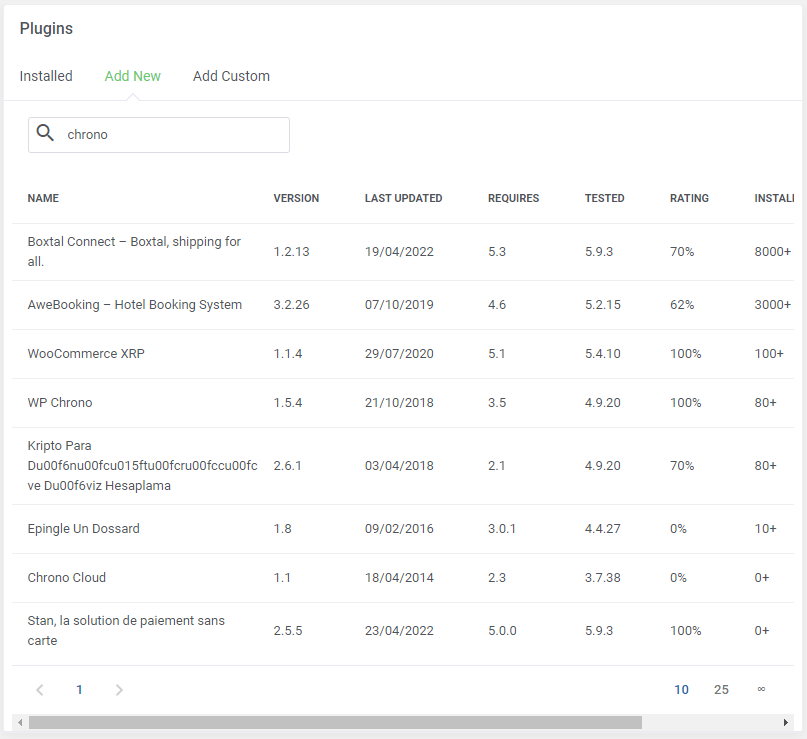This screenshot has height=739, width=807.
Task: Click version 2.5.5 cell
Action: (x=288, y=631)
